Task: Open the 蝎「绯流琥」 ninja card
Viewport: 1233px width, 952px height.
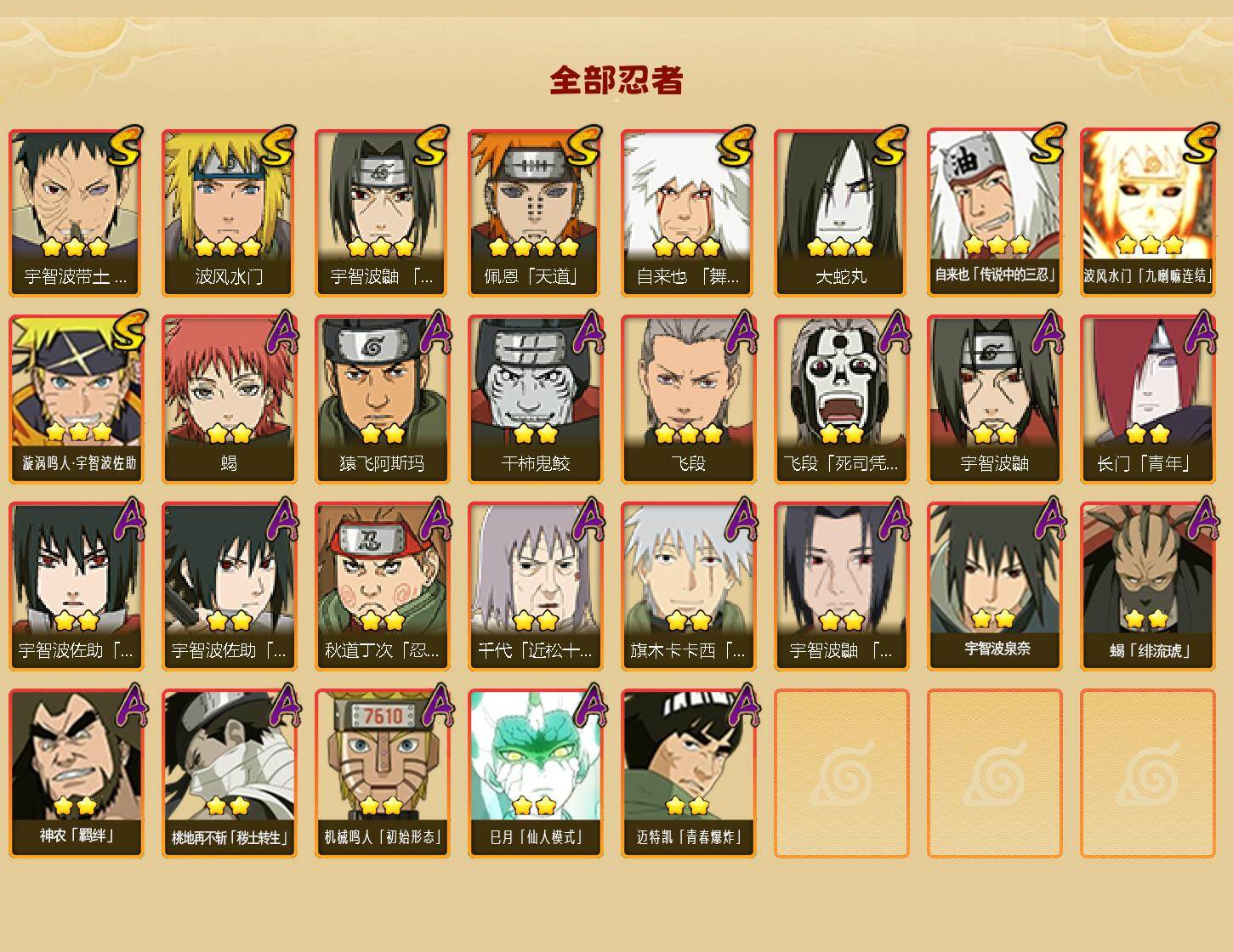Action: [x=1148, y=586]
